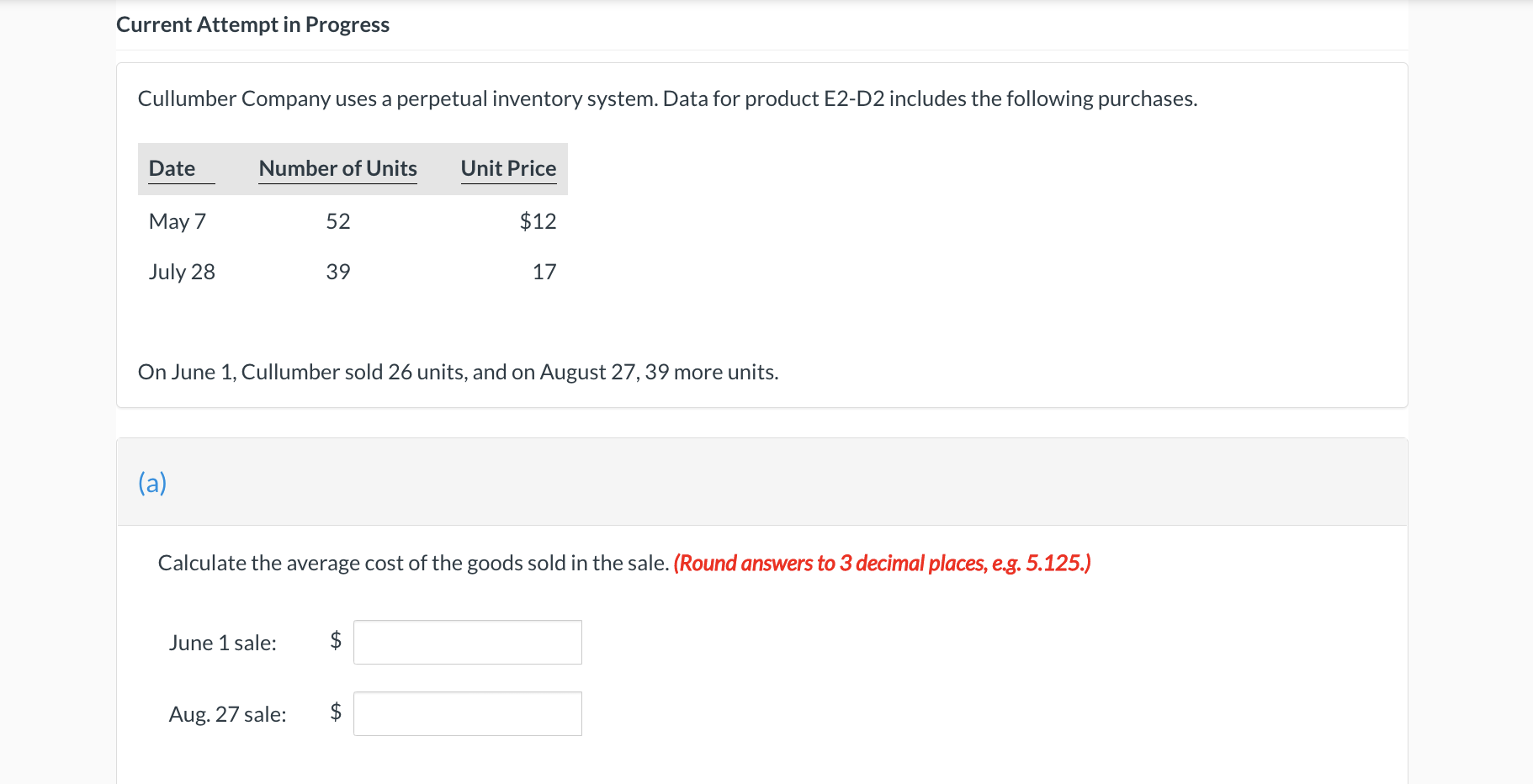
Task: Click the sentence about August 27 sales
Action: click(x=458, y=372)
